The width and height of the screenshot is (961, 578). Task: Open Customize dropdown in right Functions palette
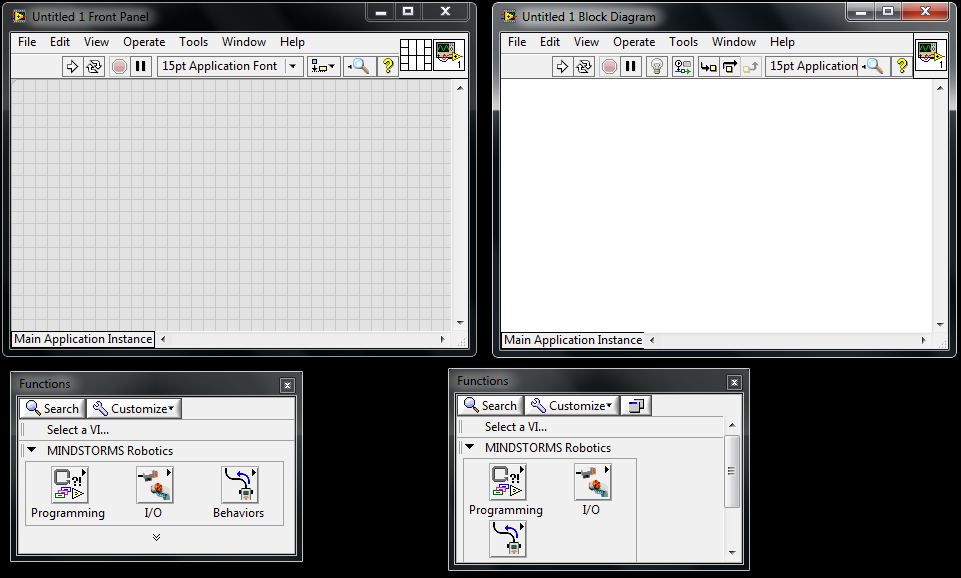tap(572, 405)
